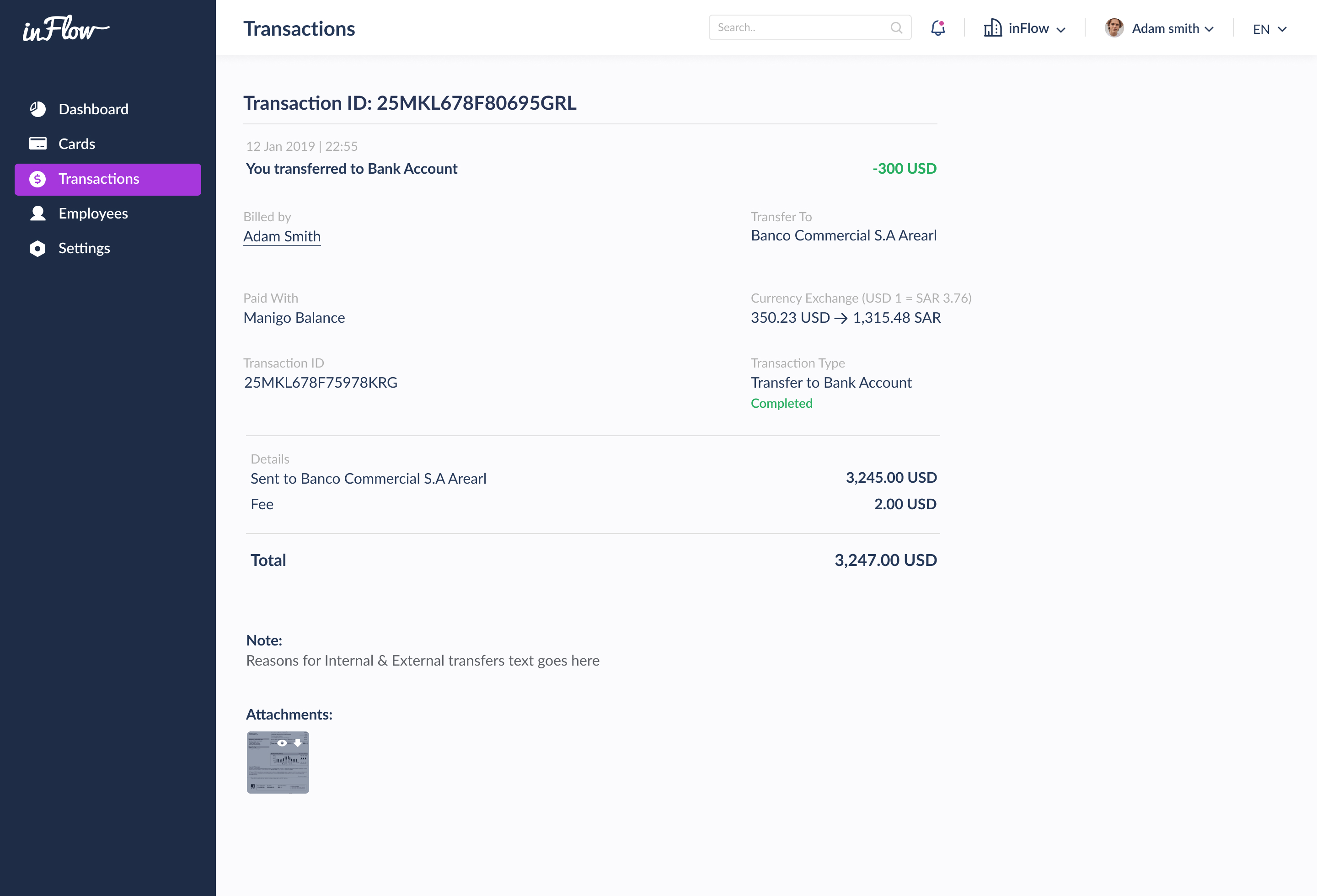1317x896 pixels.
Task: Go to the Dashboard page
Action: (93, 109)
